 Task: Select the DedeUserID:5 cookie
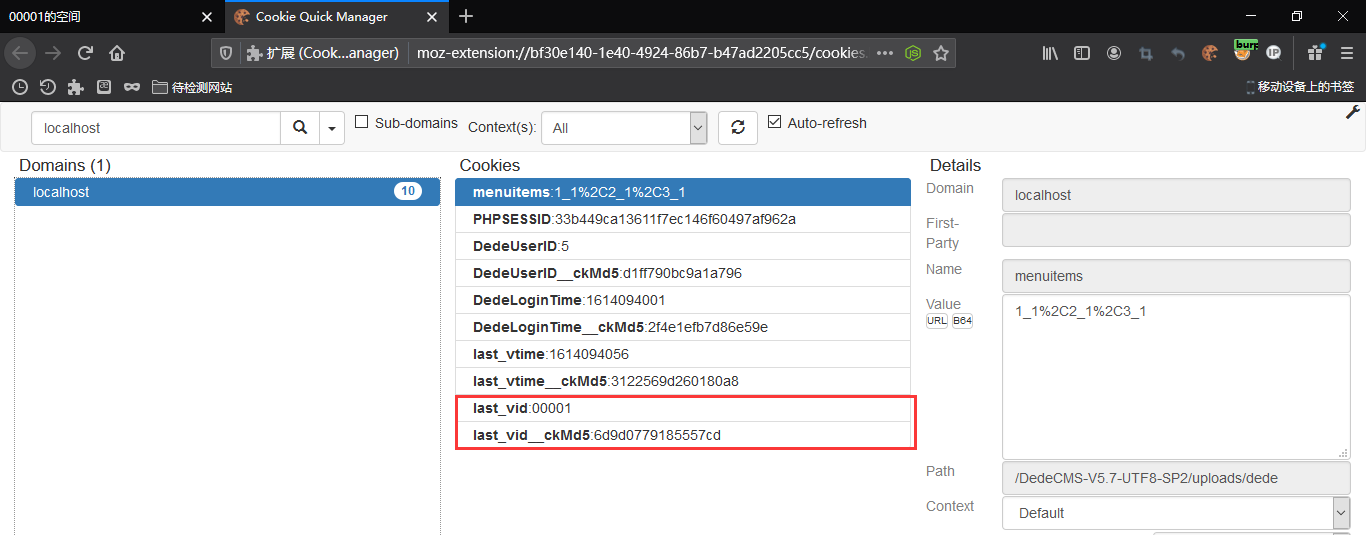click(x=683, y=246)
